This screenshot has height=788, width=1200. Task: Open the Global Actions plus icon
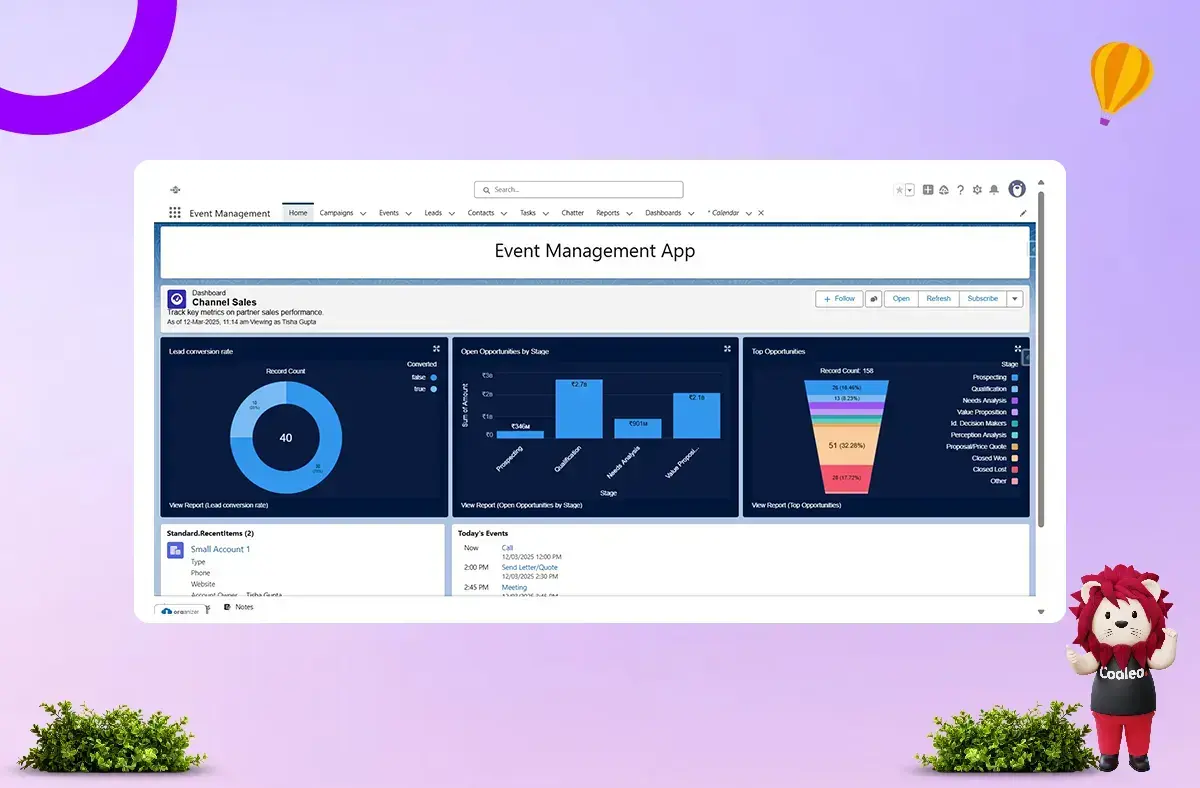[x=928, y=189]
